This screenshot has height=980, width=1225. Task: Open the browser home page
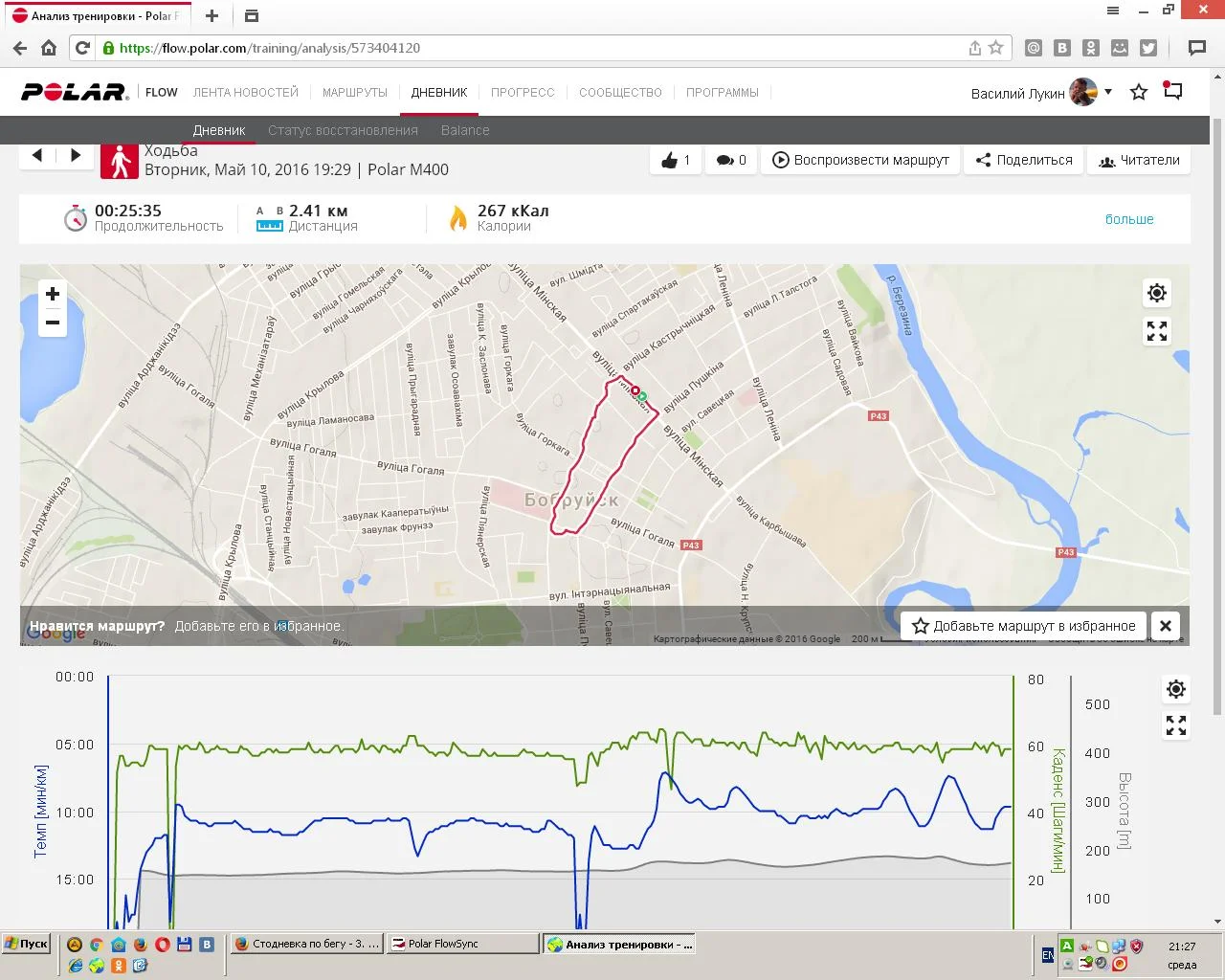click(x=49, y=48)
